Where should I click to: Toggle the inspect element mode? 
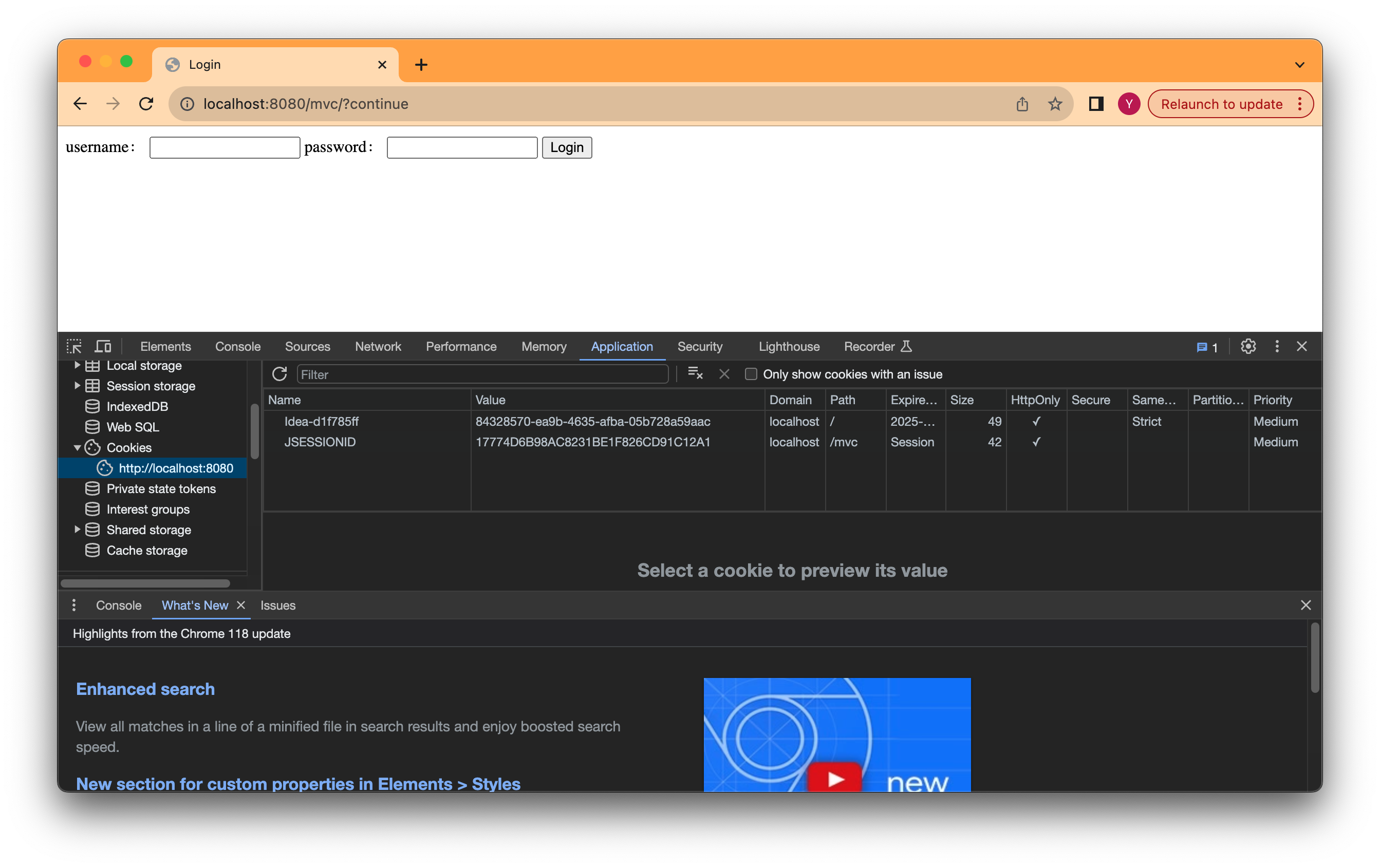coord(74,346)
